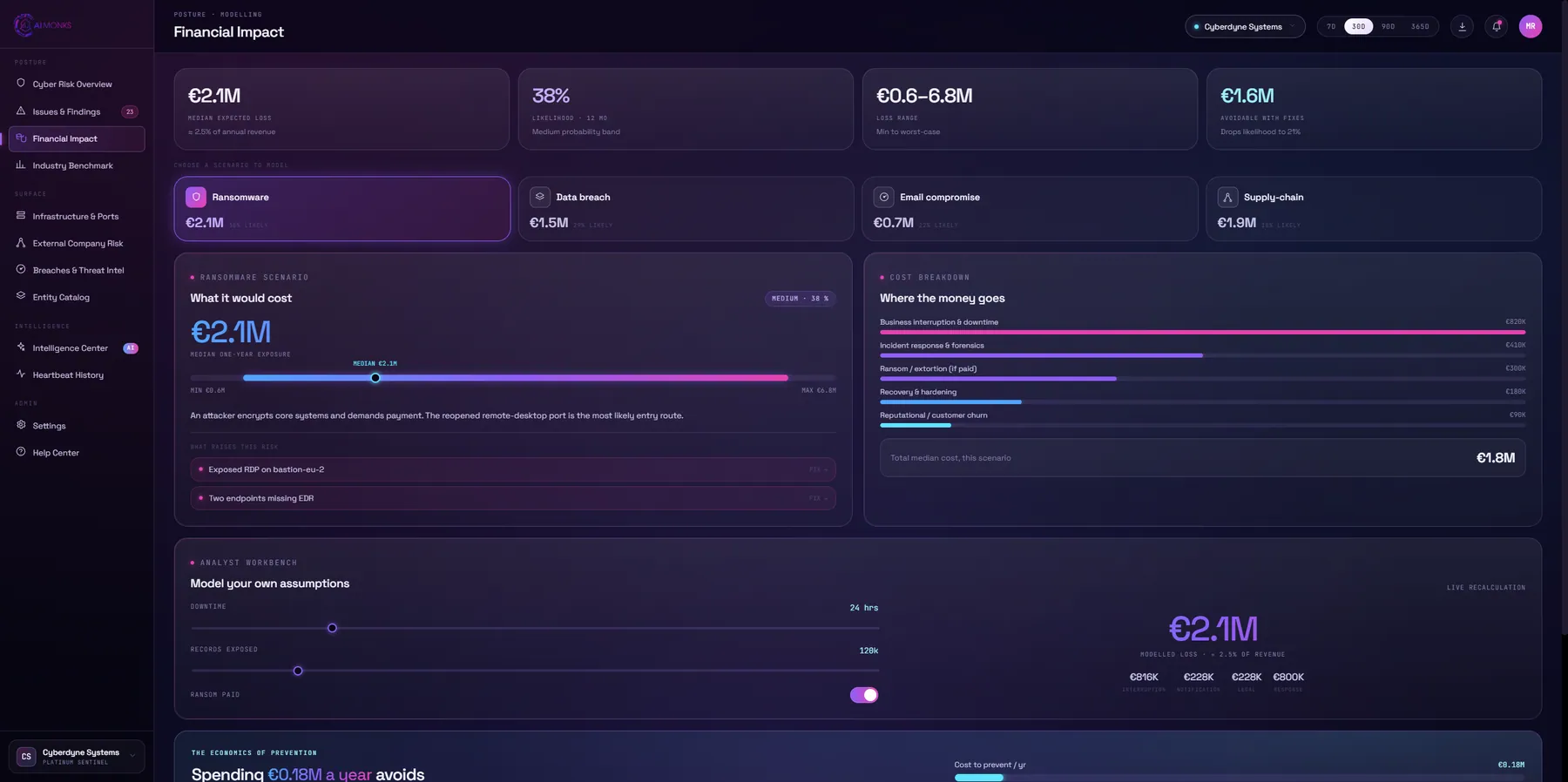Click the Records Exposed slider handle
1568x782 pixels.
tap(298, 671)
